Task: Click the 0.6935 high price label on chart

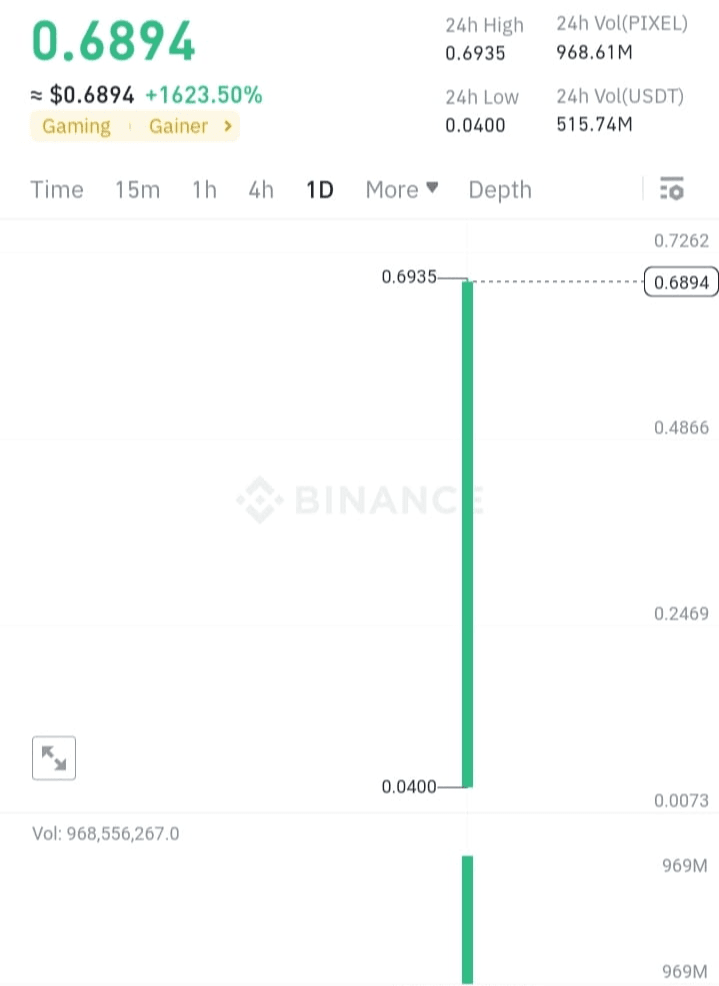Action: point(409,277)
